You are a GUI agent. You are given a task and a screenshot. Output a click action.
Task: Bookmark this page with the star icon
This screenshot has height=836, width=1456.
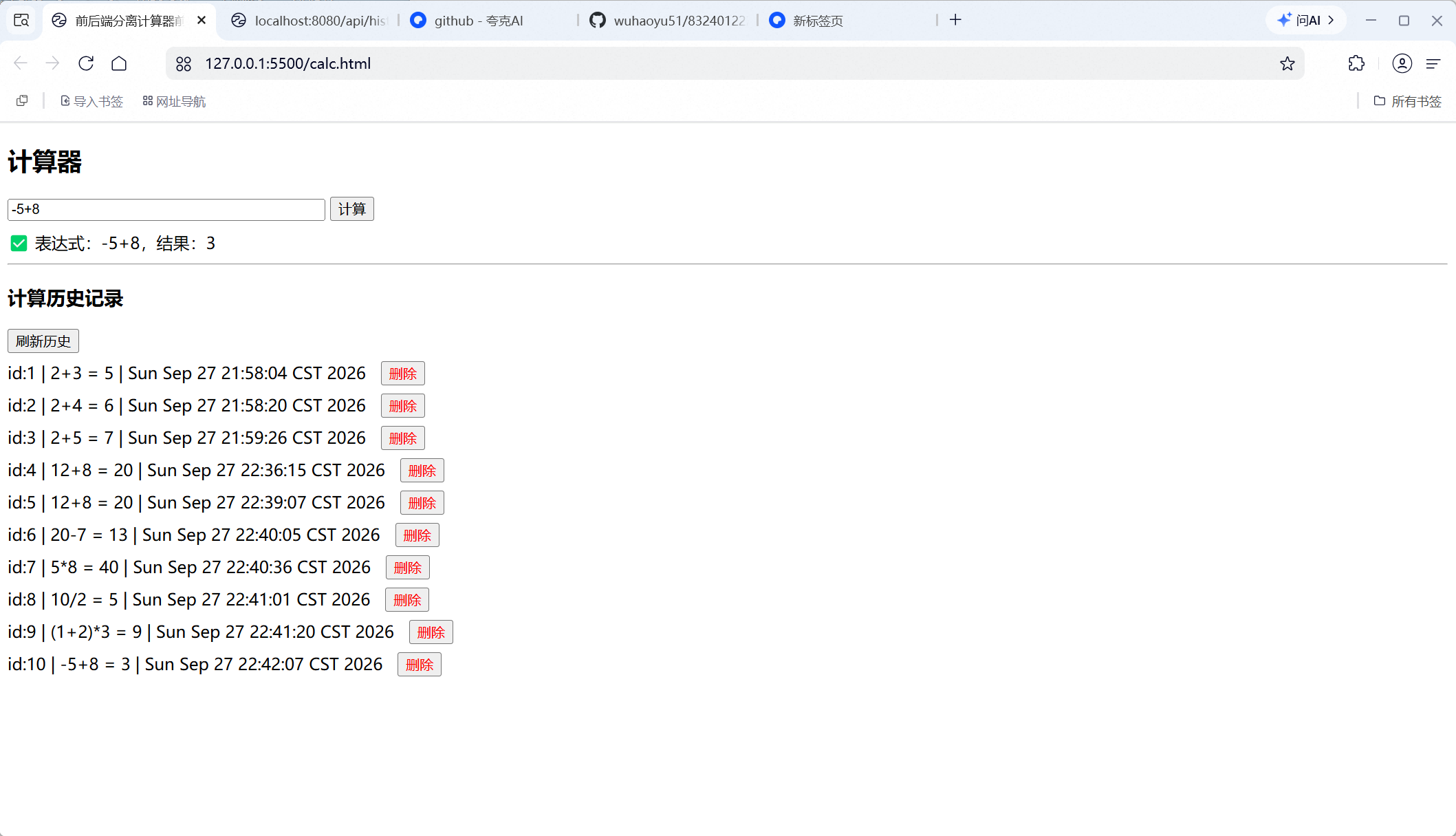1287,64
